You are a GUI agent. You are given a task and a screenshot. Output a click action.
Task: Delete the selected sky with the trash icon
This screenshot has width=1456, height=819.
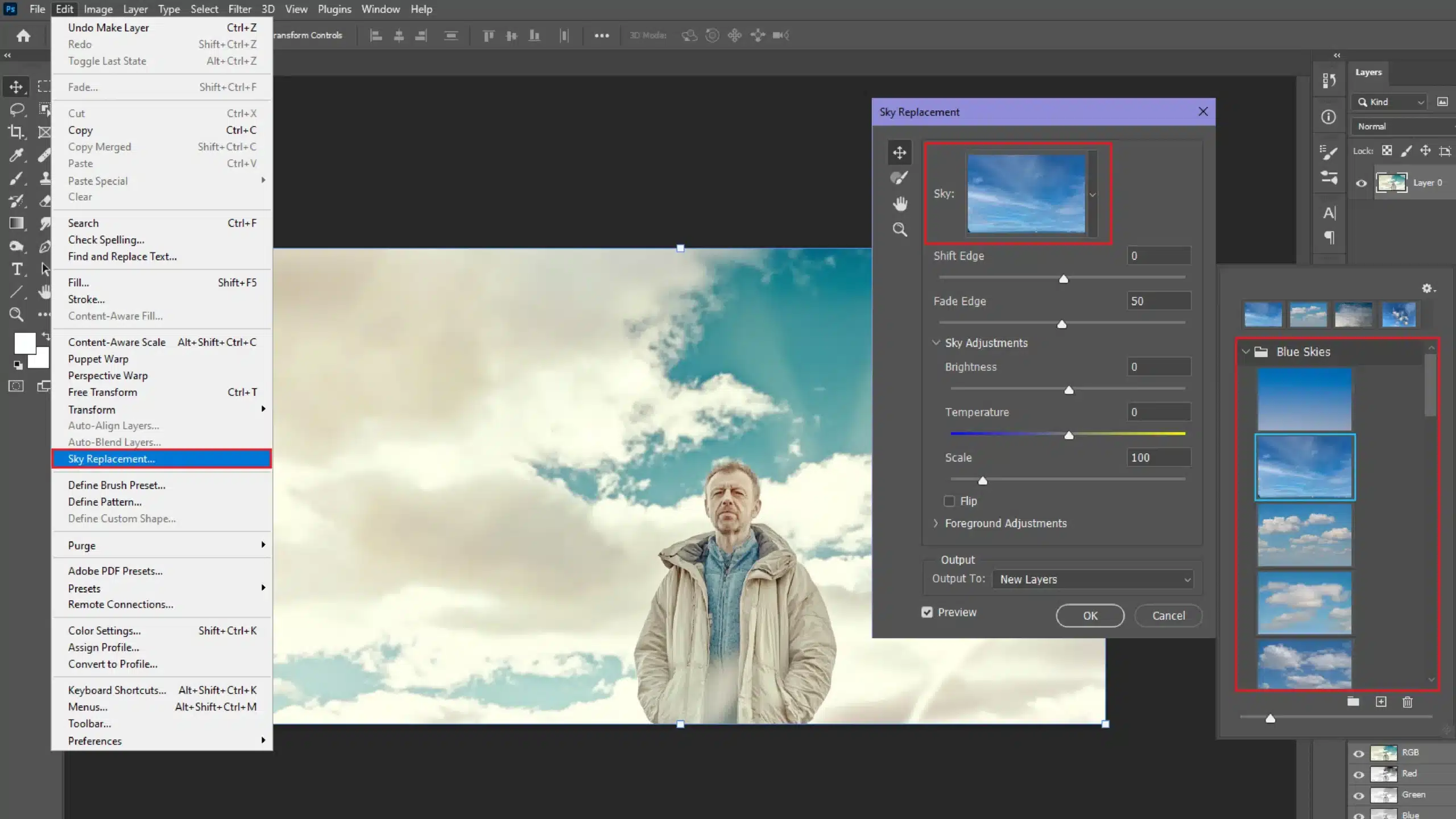(x=1408, y=702)
